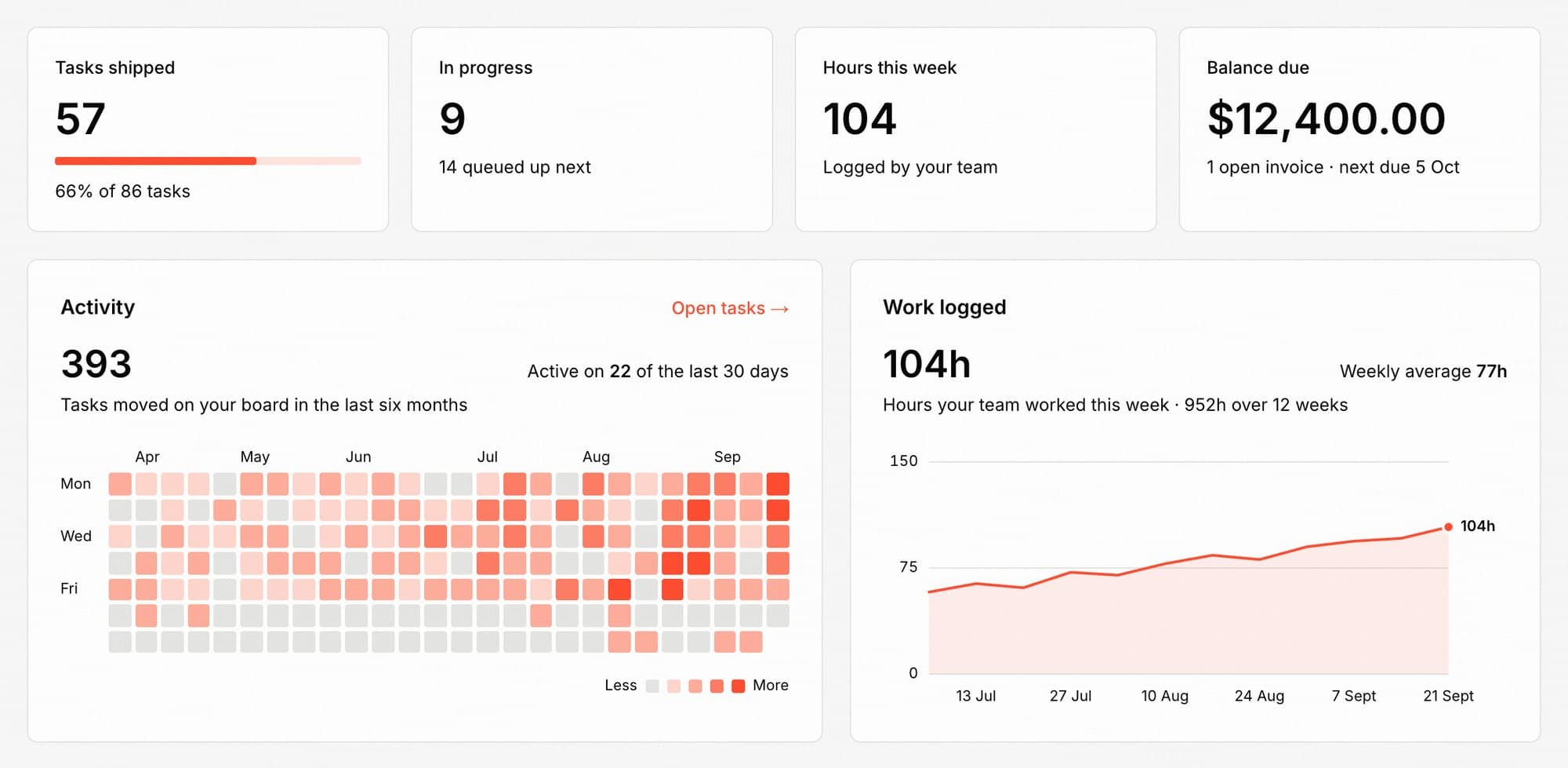The width and height of the screenshot is (1568, 768).
Task: Click the '$12,400.00' balance amount
Action: pos(1326,118)
